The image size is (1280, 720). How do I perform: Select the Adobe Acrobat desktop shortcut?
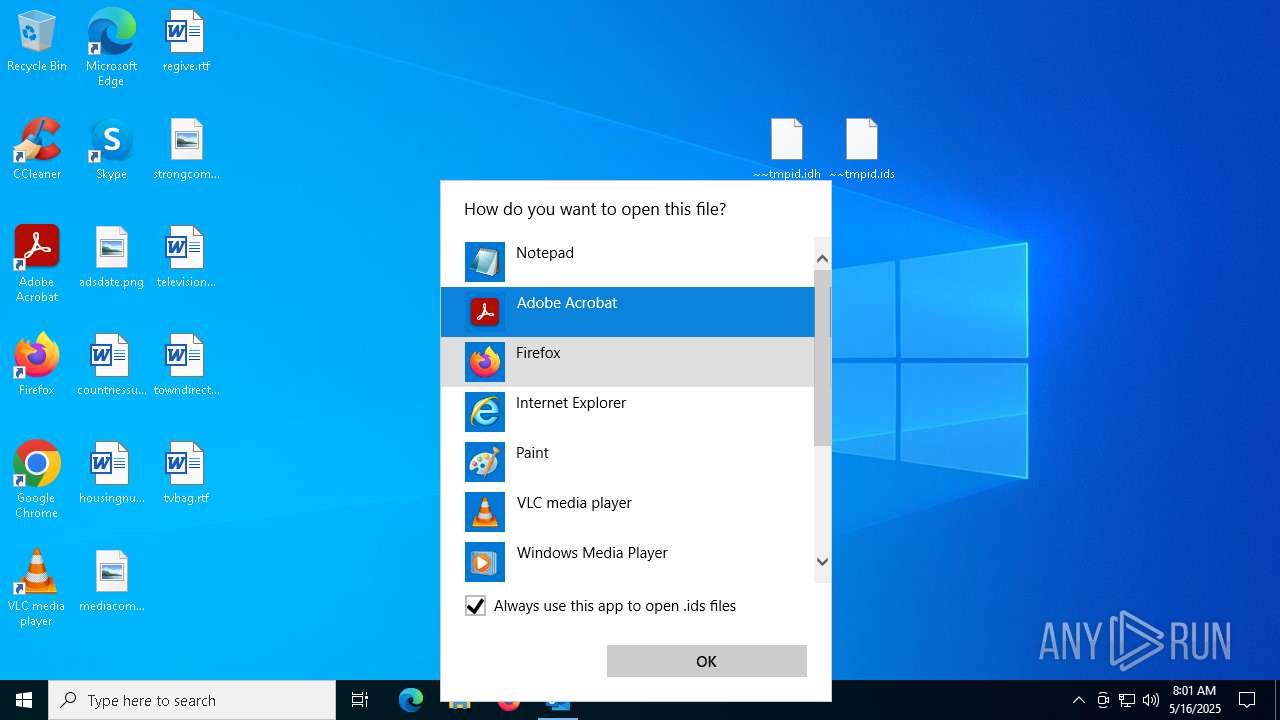37,264
